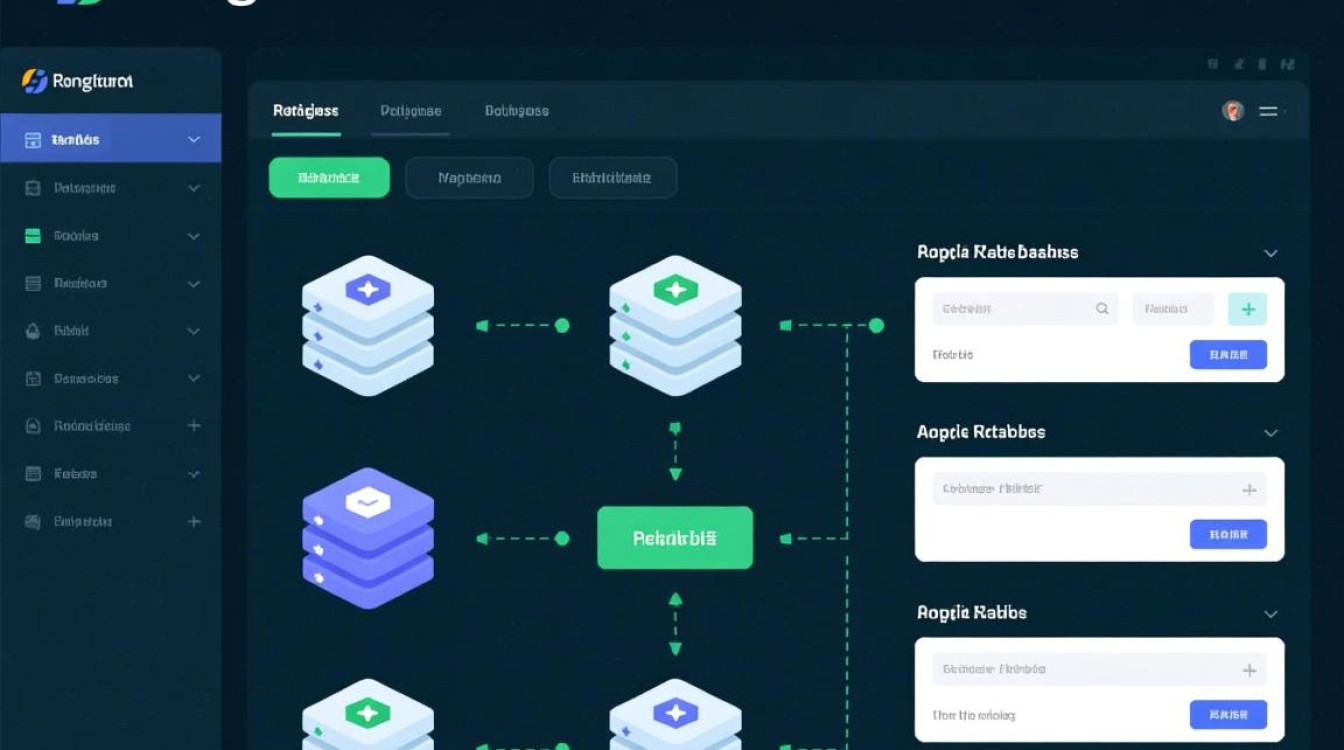
Task: Select the fully visible green-badged database stack
Action: (x=675, y=325)
